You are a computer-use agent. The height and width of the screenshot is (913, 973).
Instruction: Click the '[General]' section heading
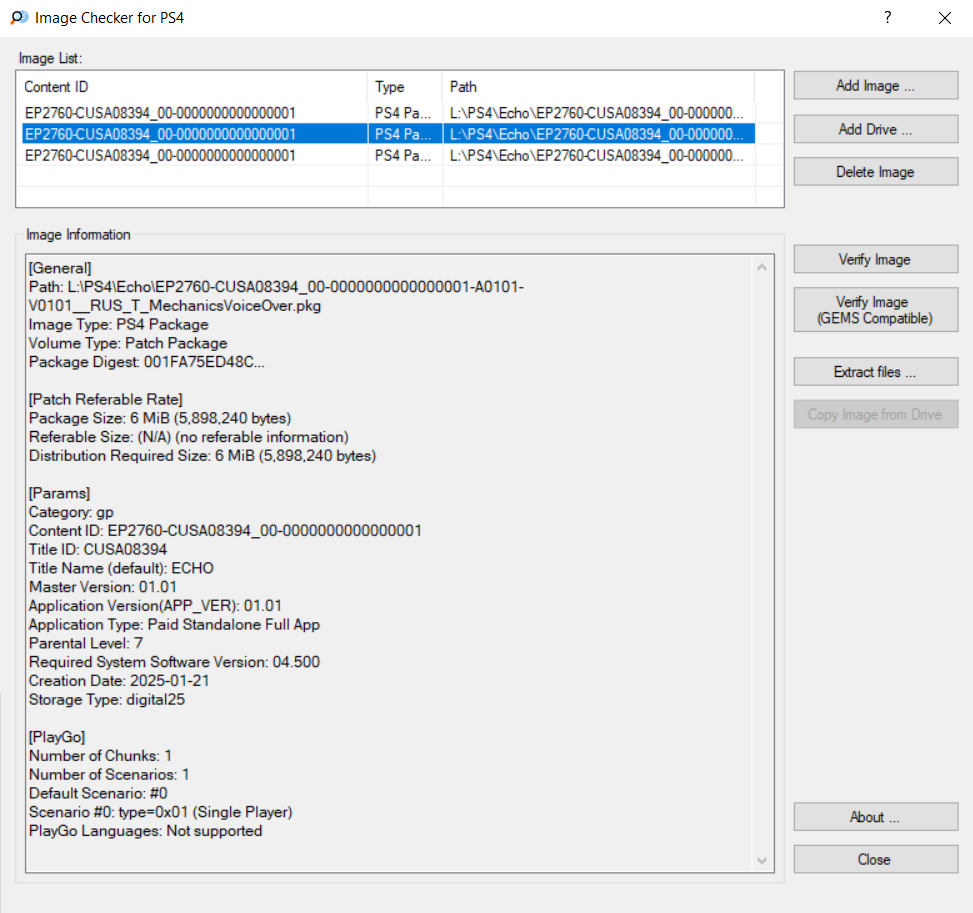coord(60,268)
